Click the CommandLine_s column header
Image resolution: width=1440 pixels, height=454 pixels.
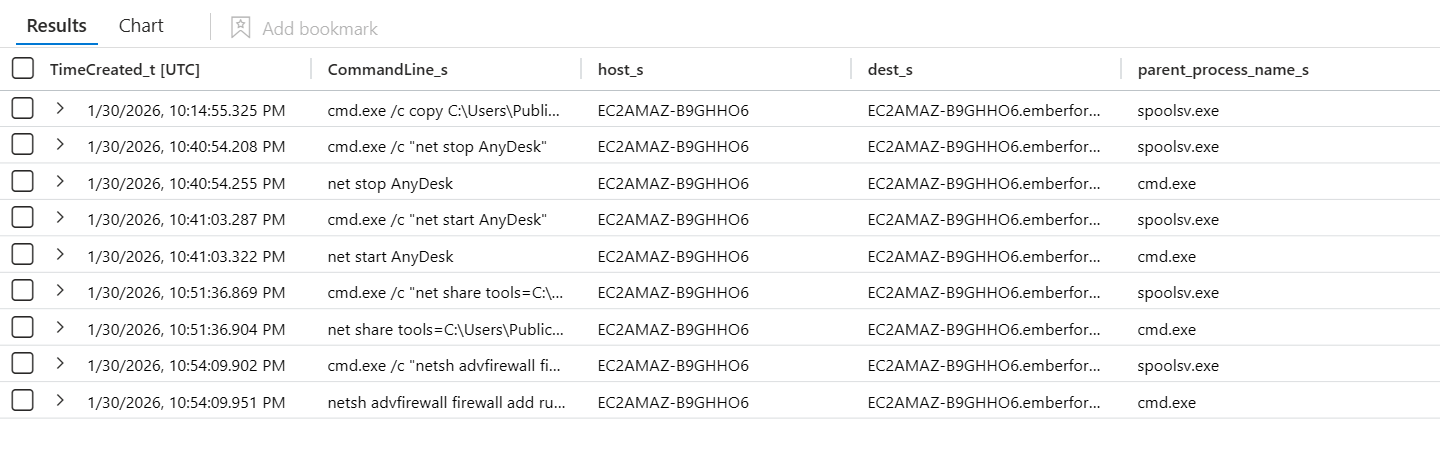coord(387,69)
